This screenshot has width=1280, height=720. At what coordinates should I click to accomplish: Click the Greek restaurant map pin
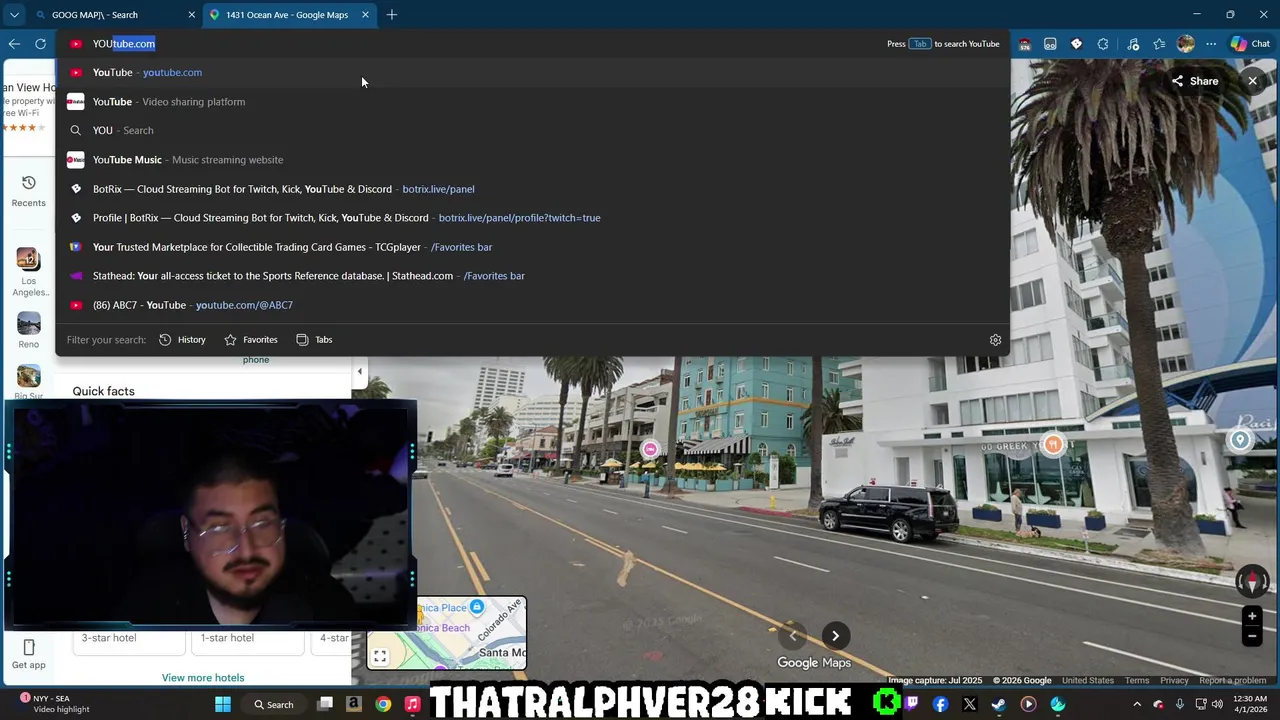pos(1052,445)
